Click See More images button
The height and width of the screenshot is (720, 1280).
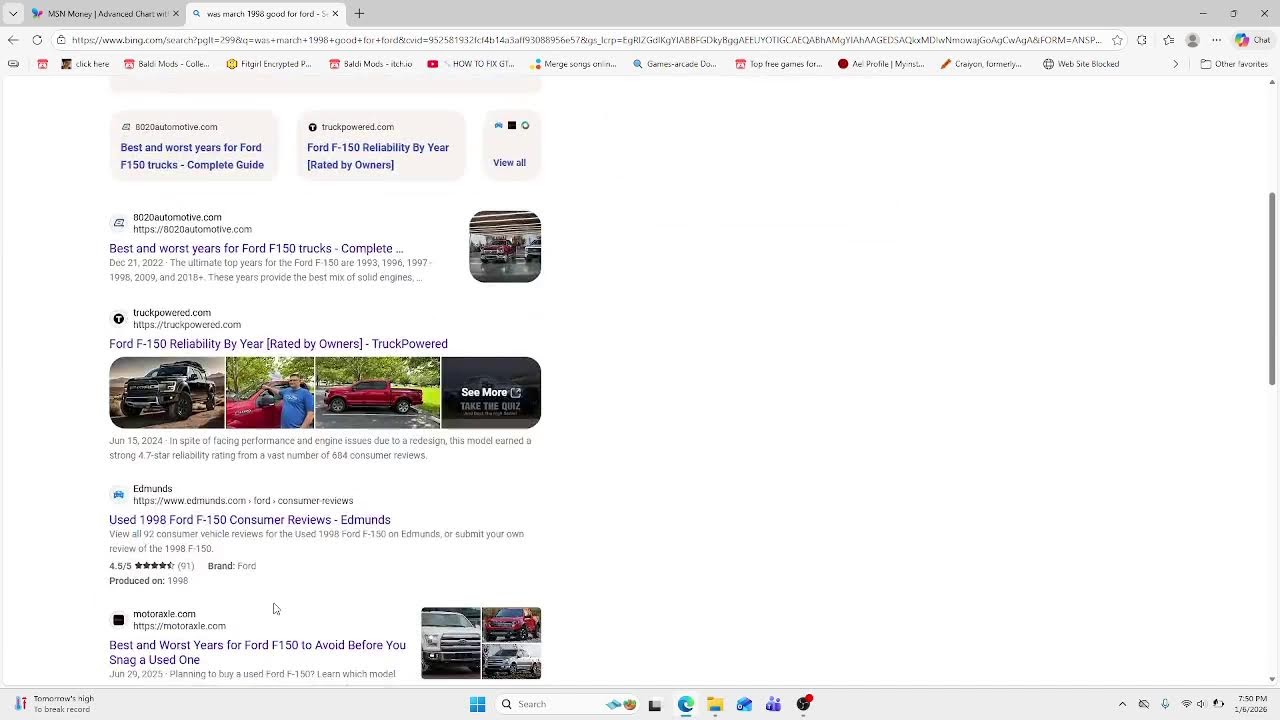click(x=491, y=392)
